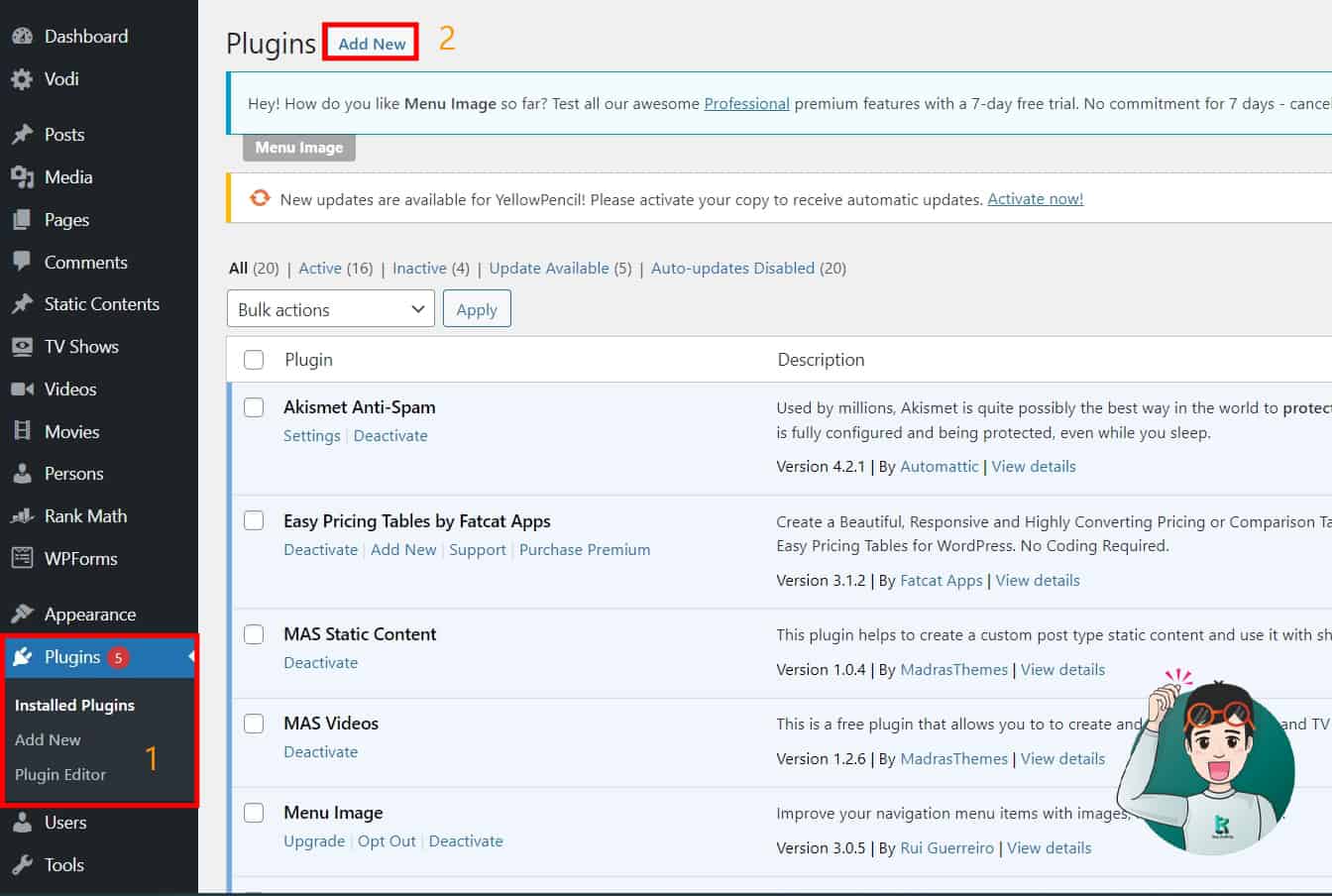Deactivate the MAS Videos plugin
Viewport: 1332px width, 896px height.
point(320,752)
